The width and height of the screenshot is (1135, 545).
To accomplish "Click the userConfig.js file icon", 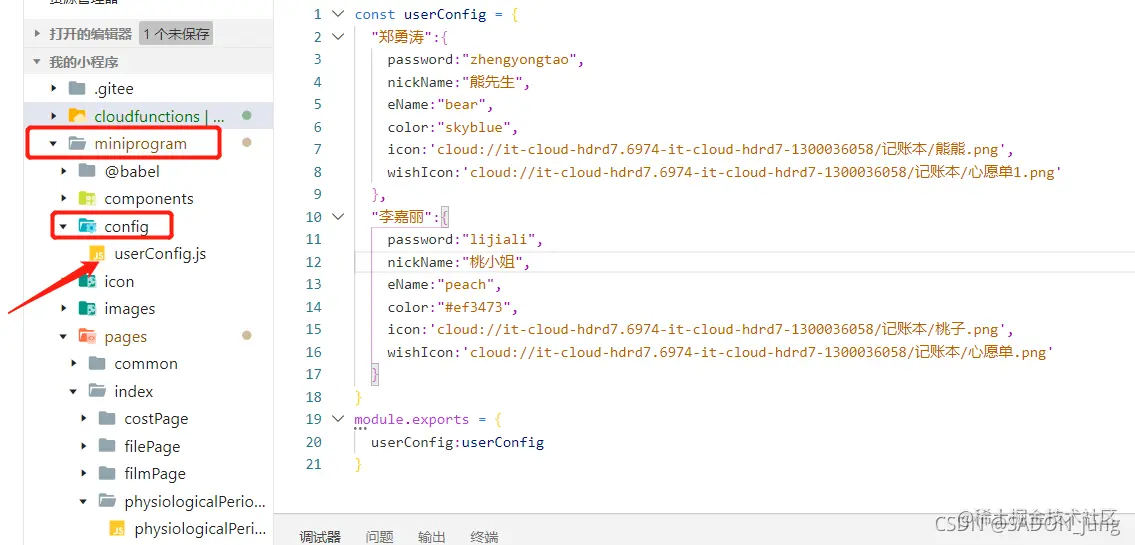I will coord(97,254).
